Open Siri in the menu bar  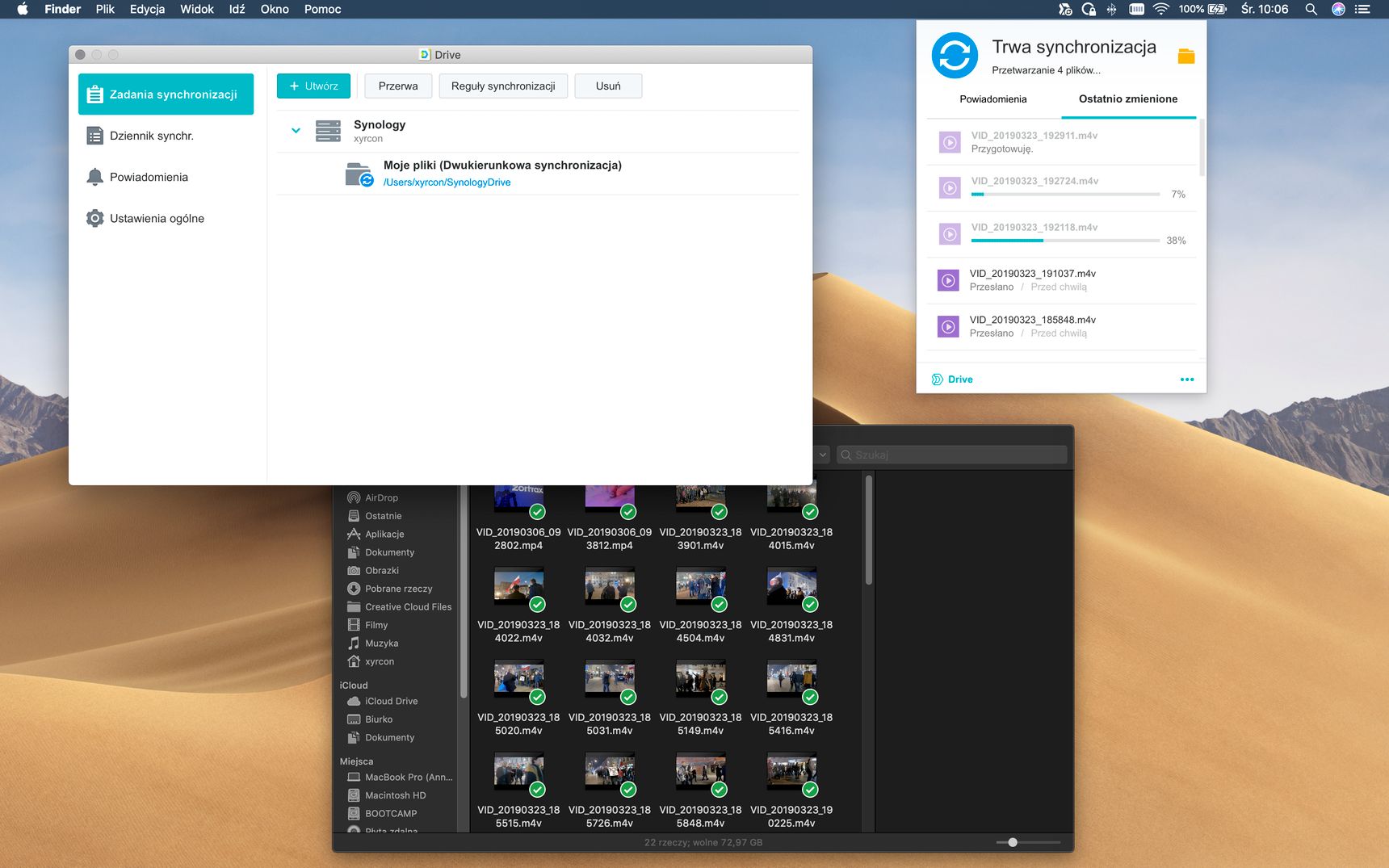coord(1338,9)
